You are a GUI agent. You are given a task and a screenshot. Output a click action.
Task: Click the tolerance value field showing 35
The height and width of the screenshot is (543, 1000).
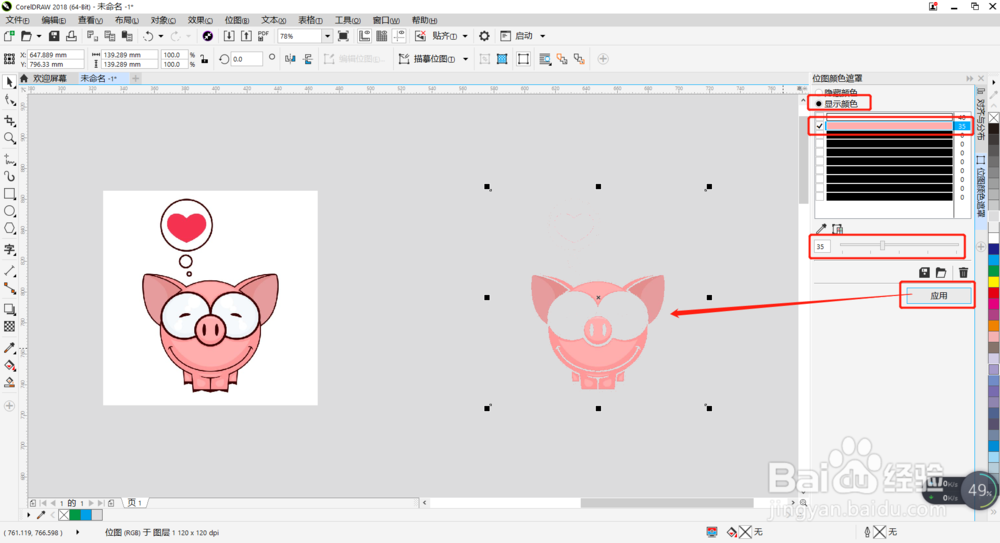(x=822, y=246)
